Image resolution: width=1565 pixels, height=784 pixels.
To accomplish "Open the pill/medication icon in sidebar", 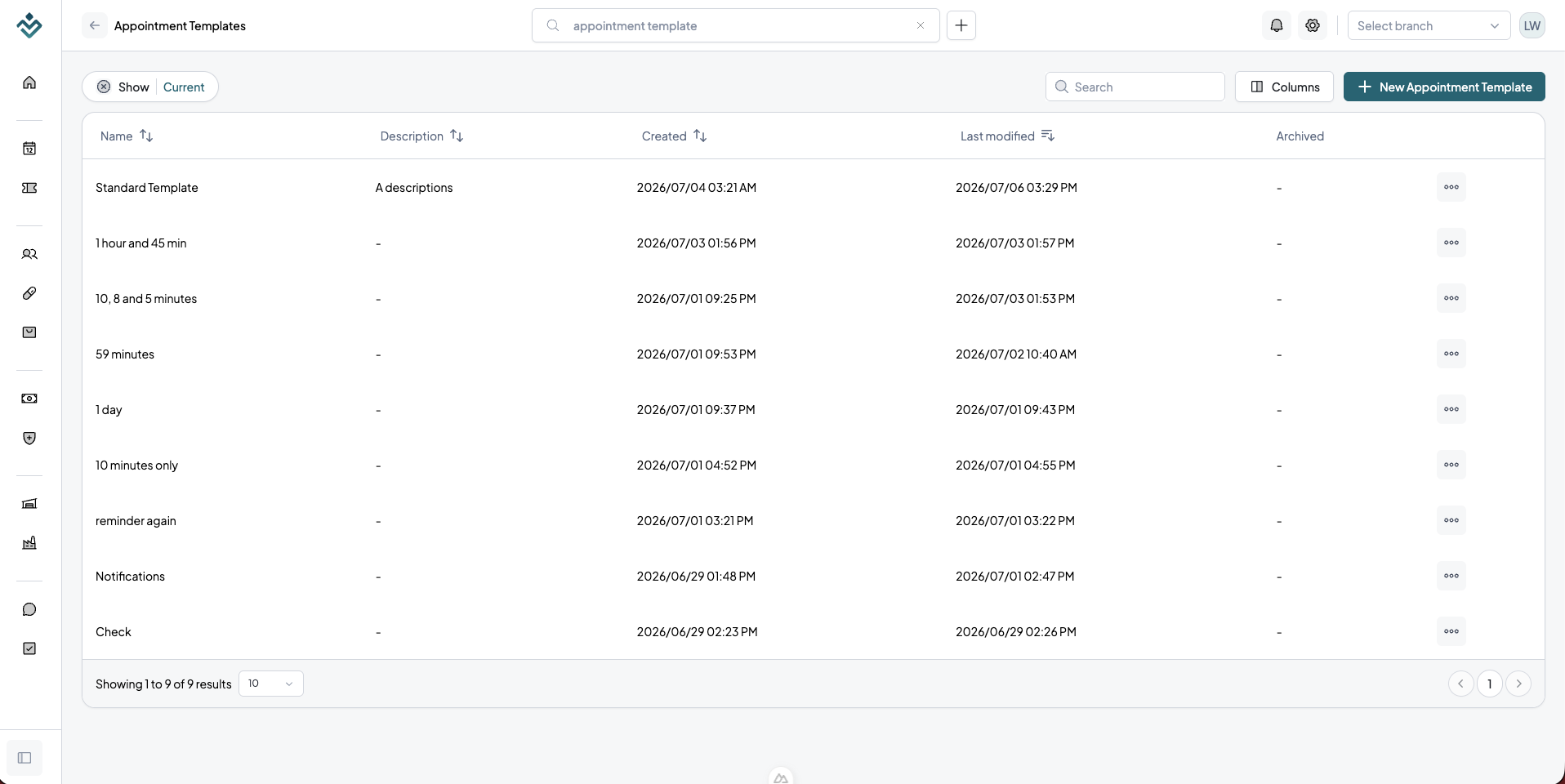I will (x=29, y=293).
